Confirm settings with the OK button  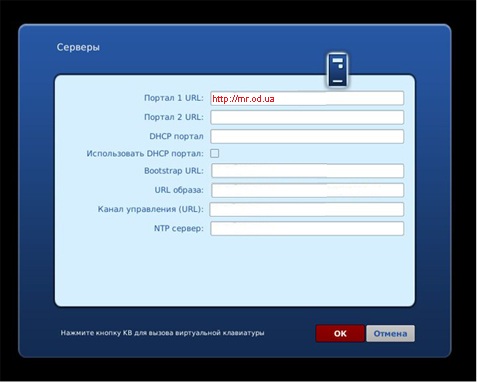[340, 333]
